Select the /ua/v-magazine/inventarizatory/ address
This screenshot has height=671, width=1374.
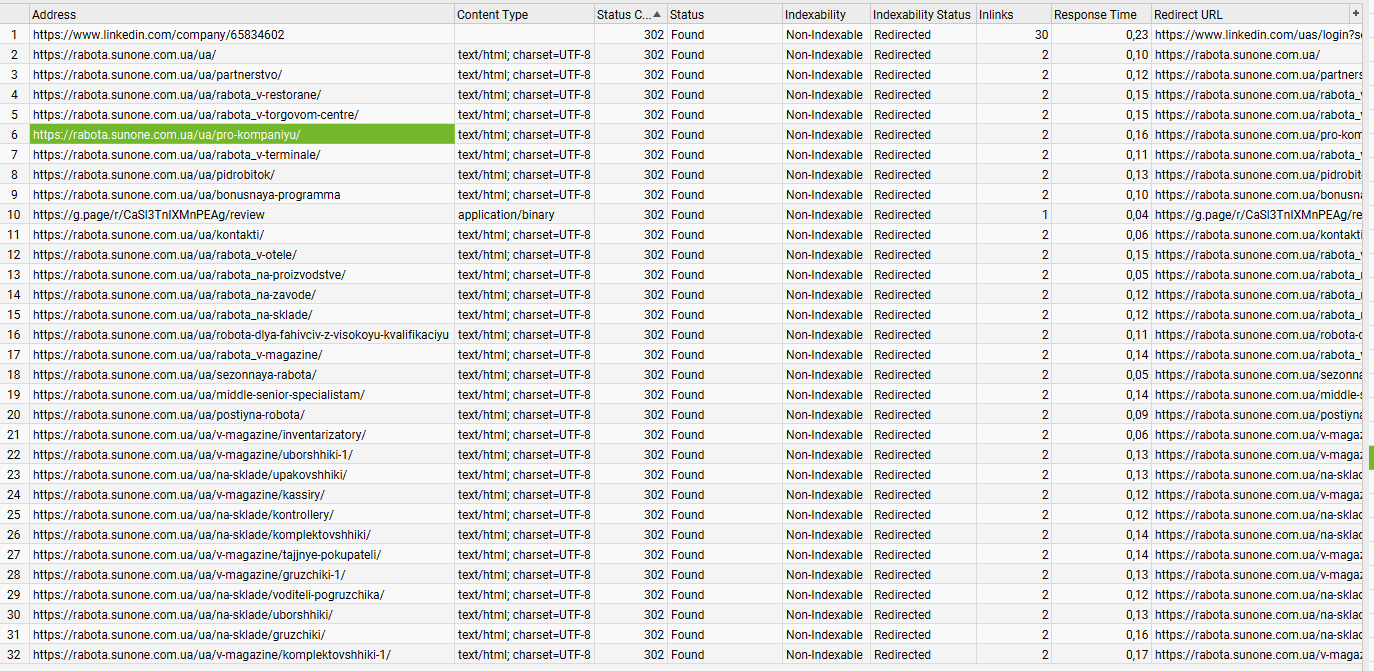199,435
